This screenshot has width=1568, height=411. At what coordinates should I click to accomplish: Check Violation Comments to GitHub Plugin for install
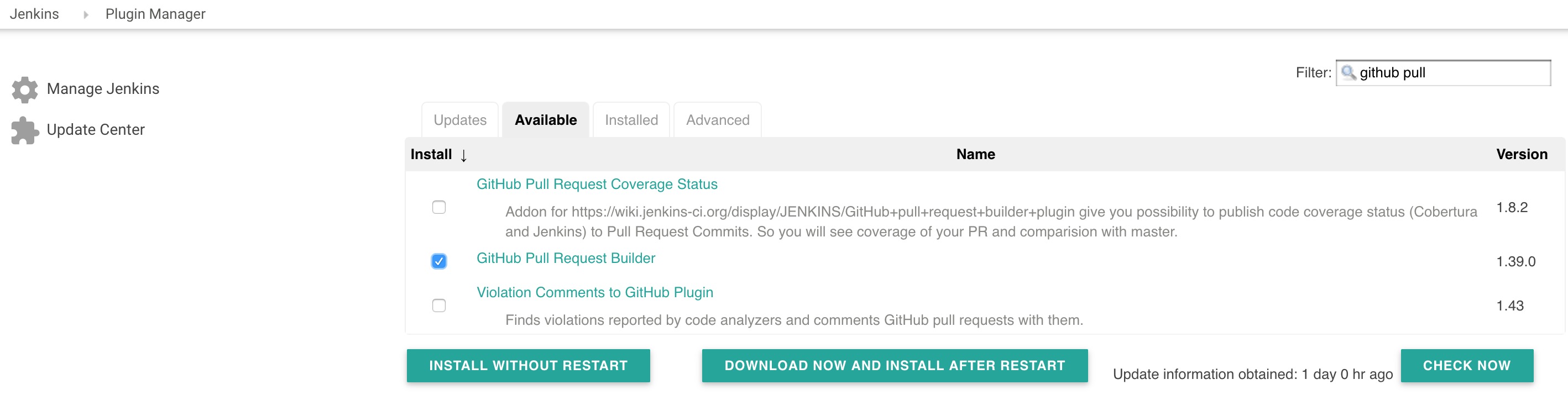(438, 306)
